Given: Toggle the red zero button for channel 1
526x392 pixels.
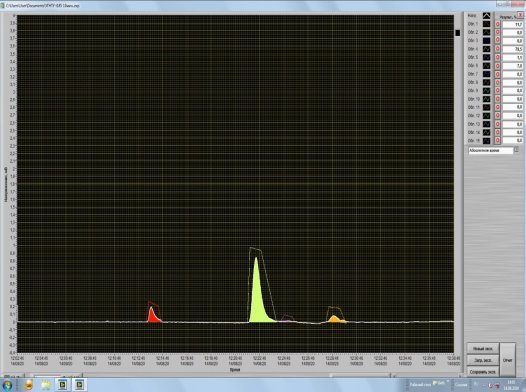Looking at the screenshot, I should click(497, 24).
